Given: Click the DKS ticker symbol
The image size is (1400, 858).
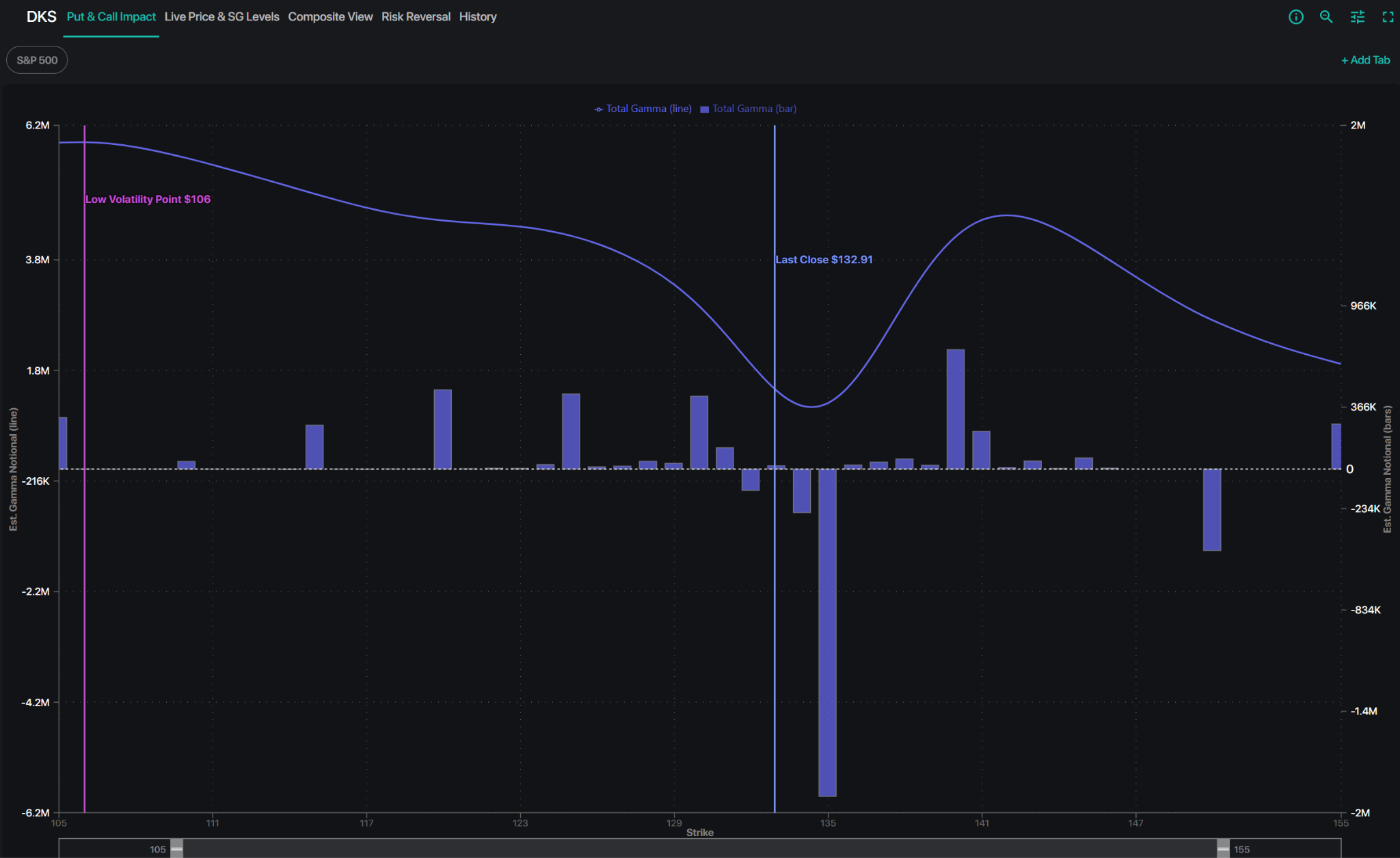Looking at the screenshot, I should click(41, 17).
